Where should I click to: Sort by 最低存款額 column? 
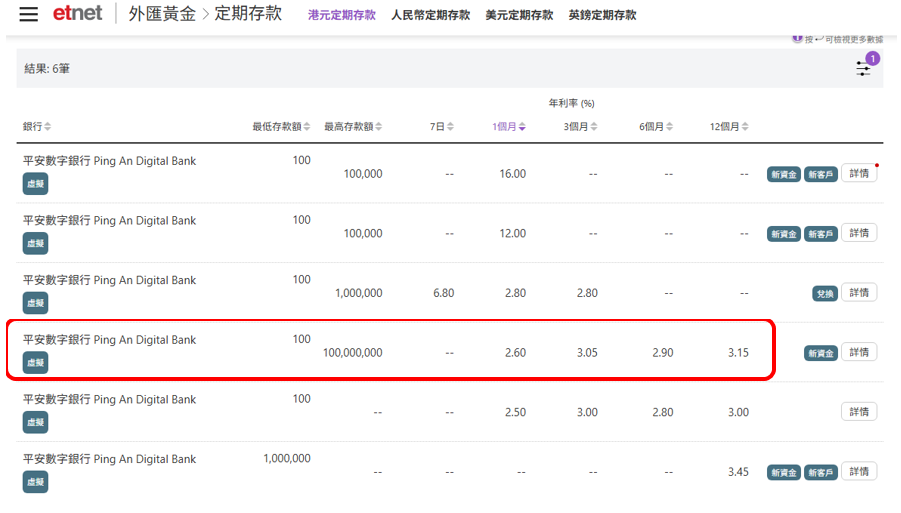coord(281,126)
